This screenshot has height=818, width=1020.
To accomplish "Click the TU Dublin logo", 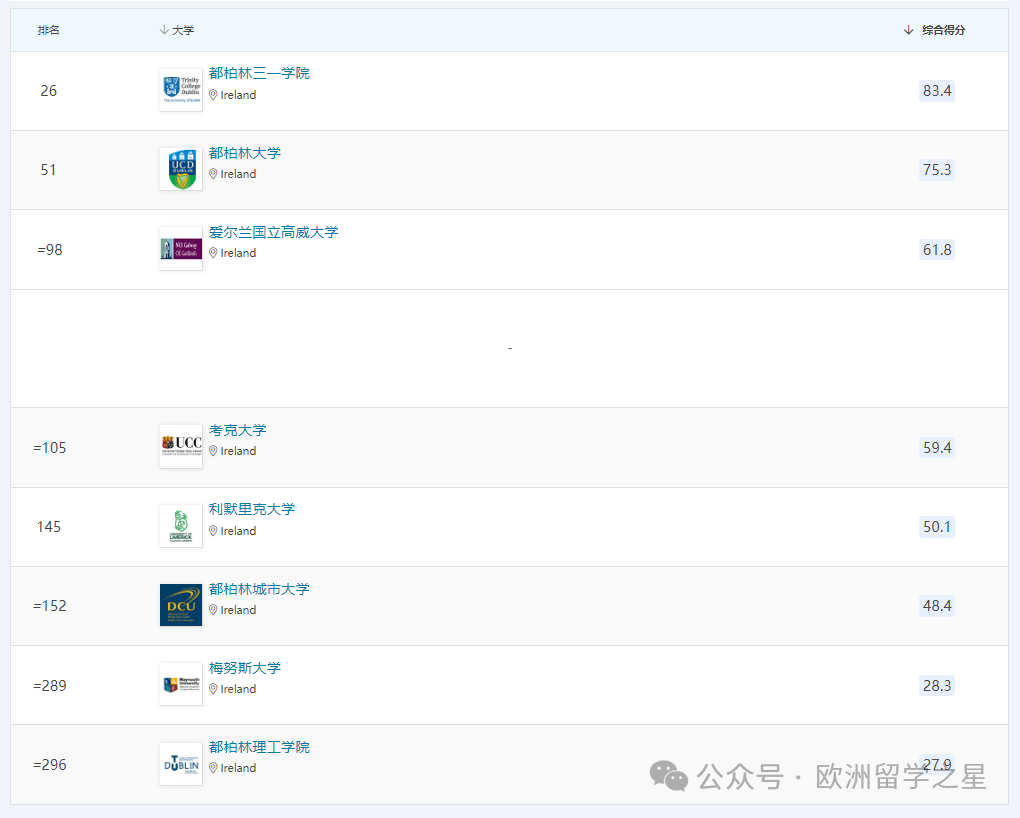I will [x=181, y=763].
